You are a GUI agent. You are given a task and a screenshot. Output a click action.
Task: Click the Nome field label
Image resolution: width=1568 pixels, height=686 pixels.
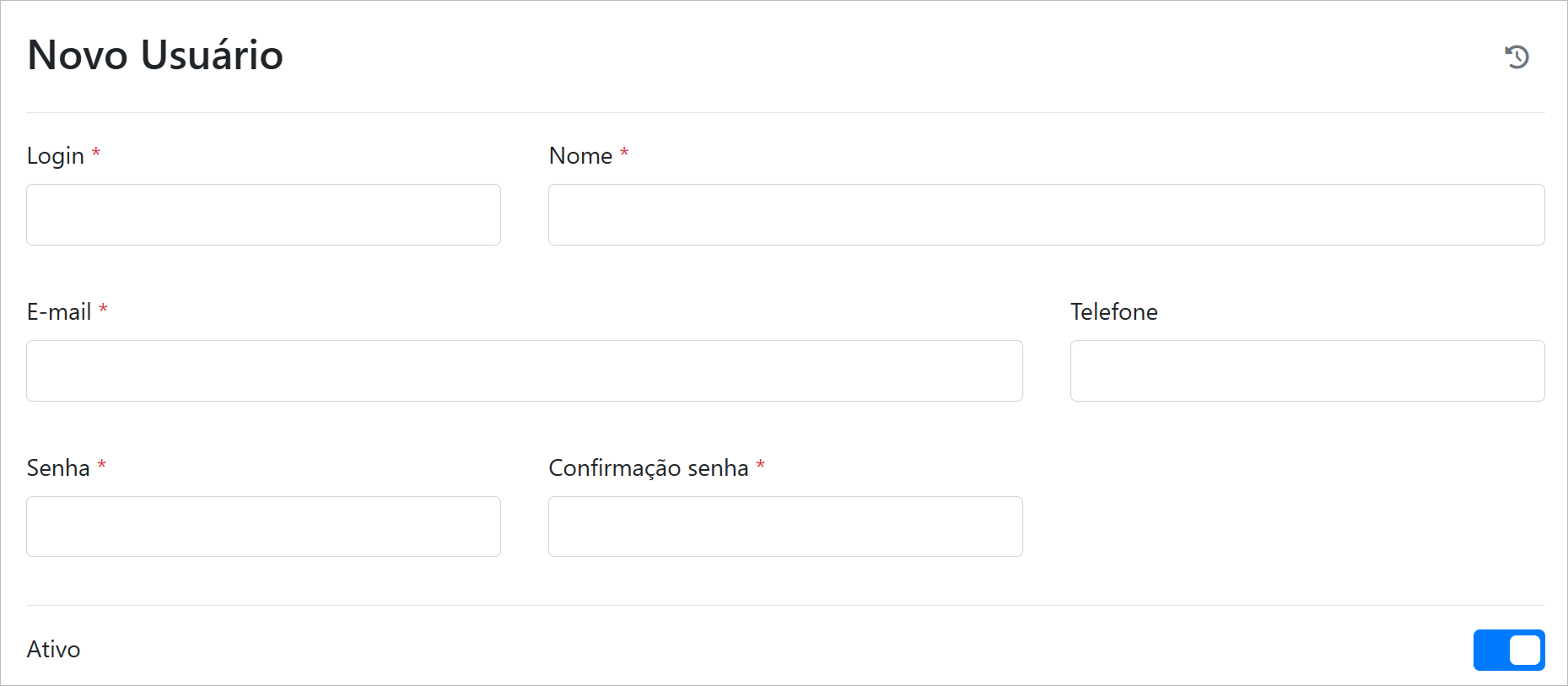click(x=580, y=156)
